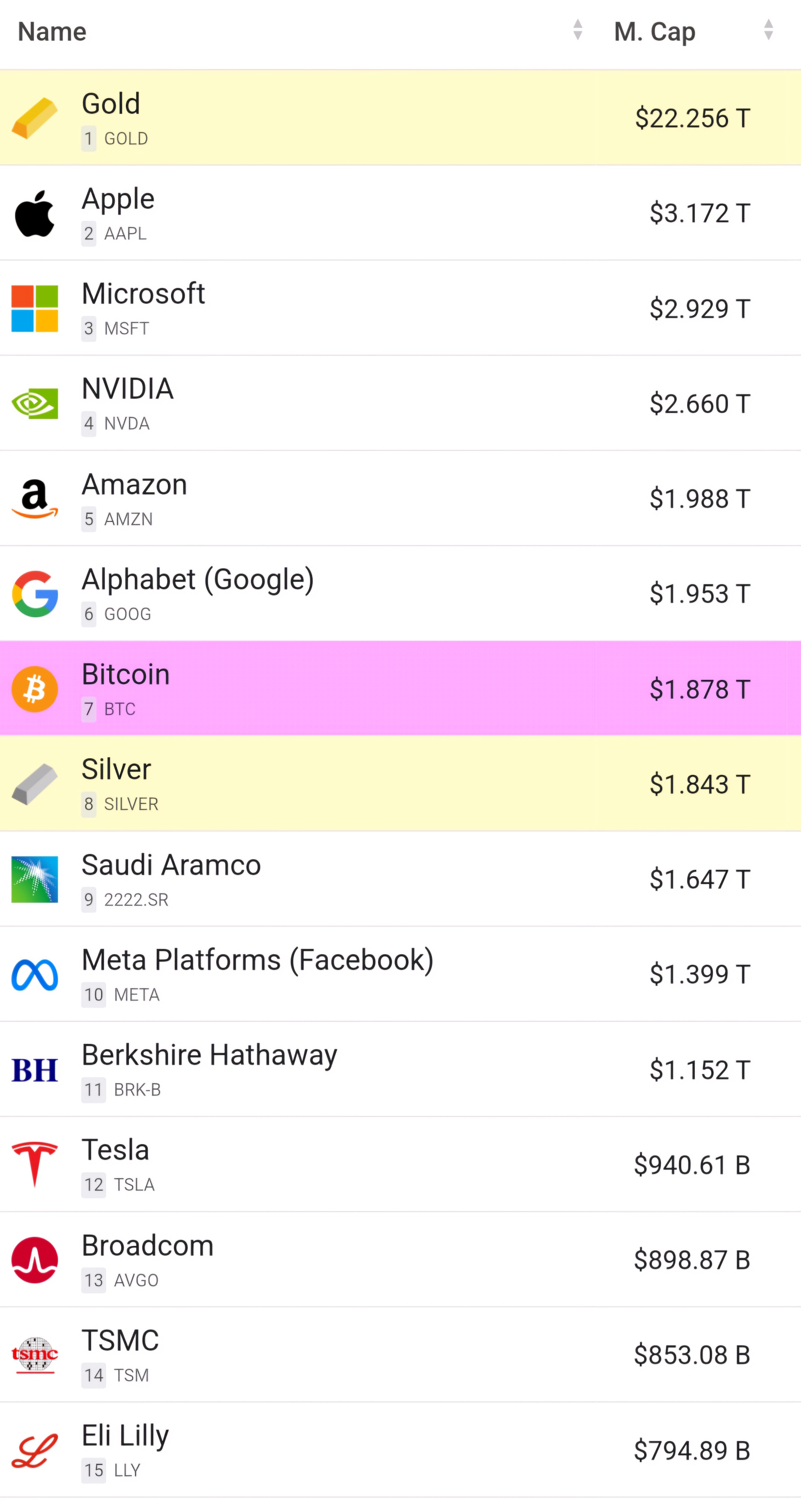Click the Meta infinity logo

pyautogui.click(x=35, y=975)
